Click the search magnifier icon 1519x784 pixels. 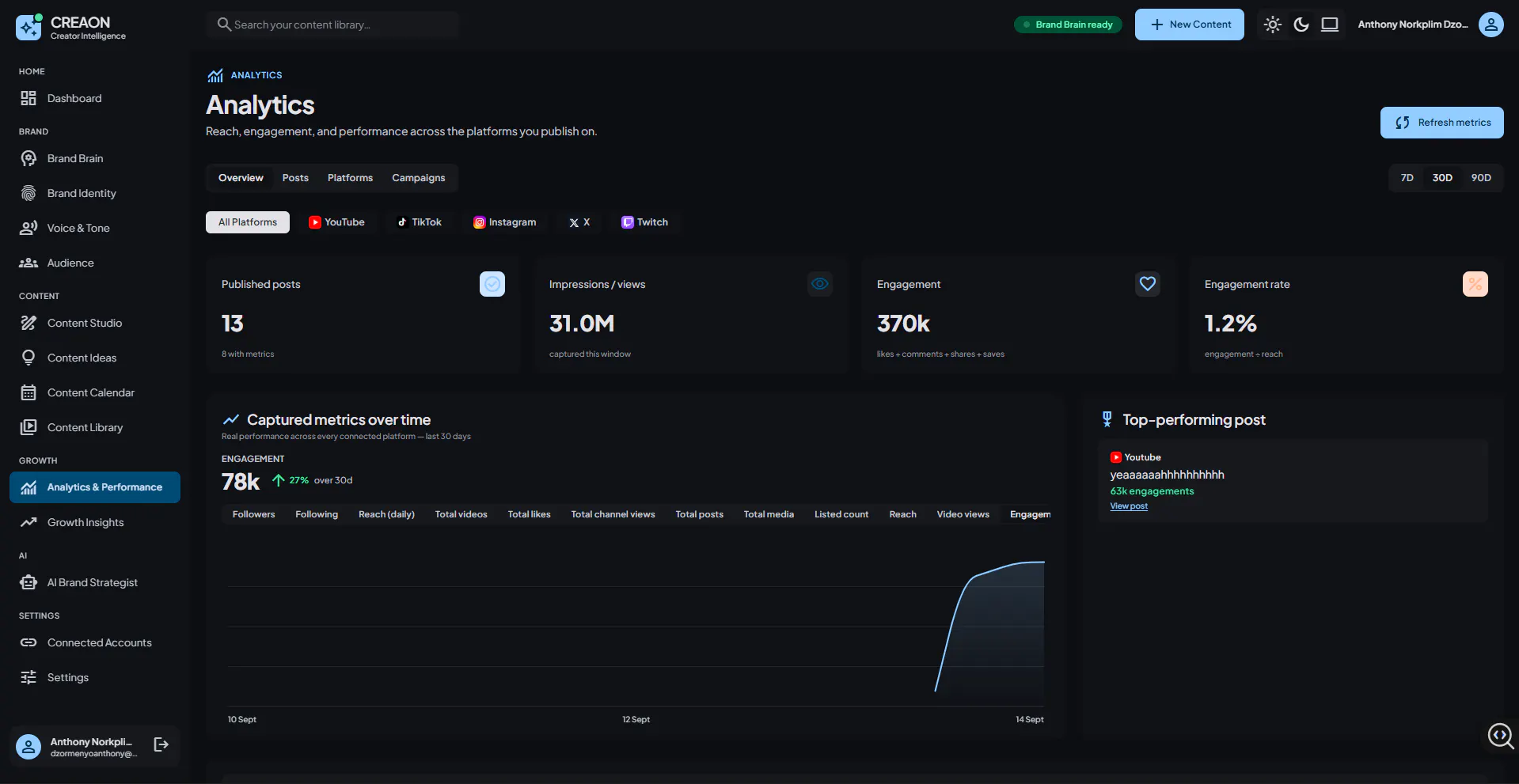(224, 25)
